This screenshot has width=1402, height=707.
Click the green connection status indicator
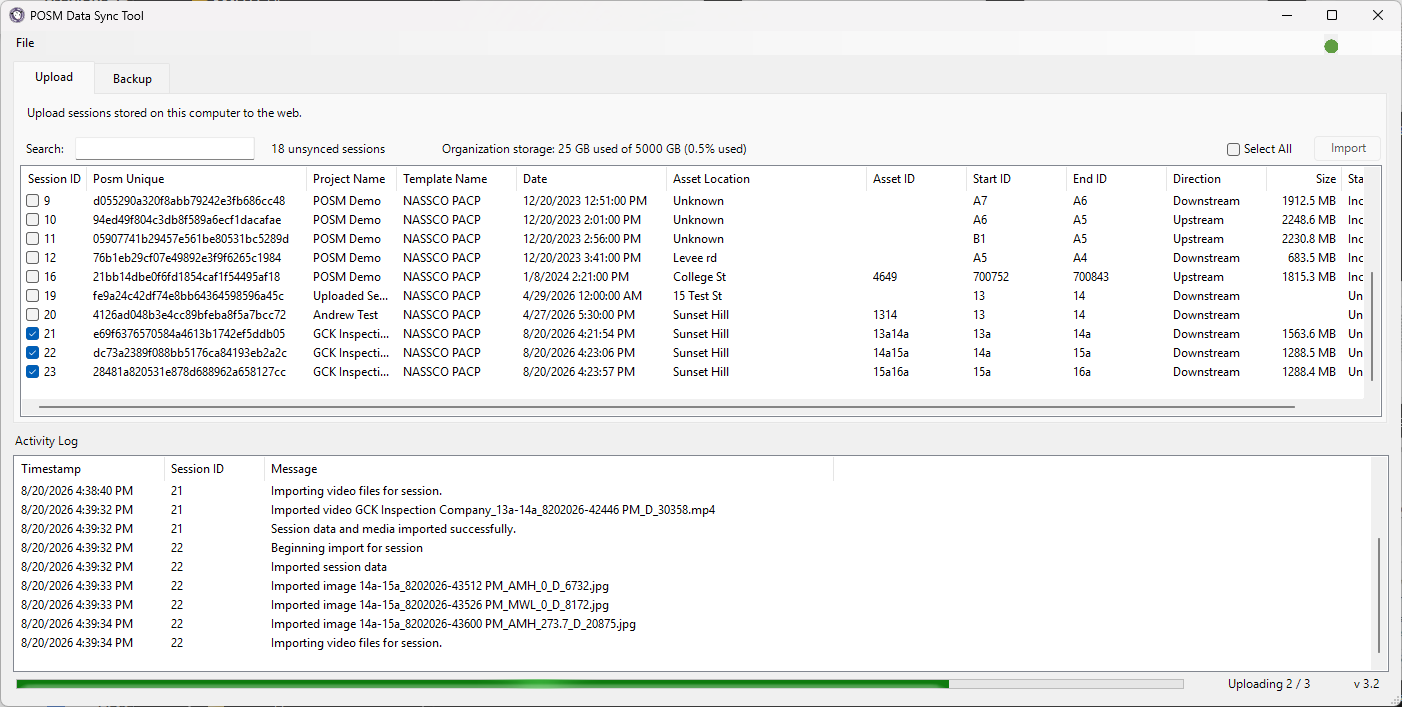coord(1331,46)
